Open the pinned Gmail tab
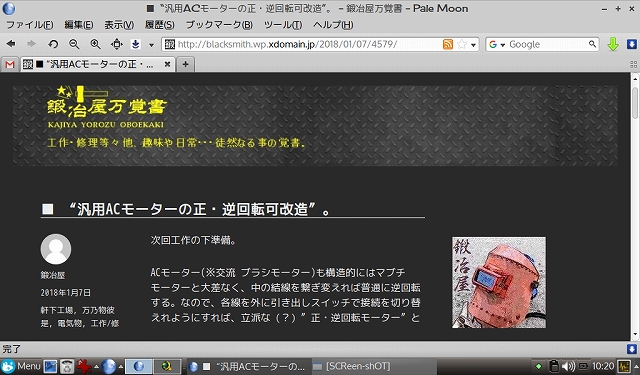 (x=10, y=64)
